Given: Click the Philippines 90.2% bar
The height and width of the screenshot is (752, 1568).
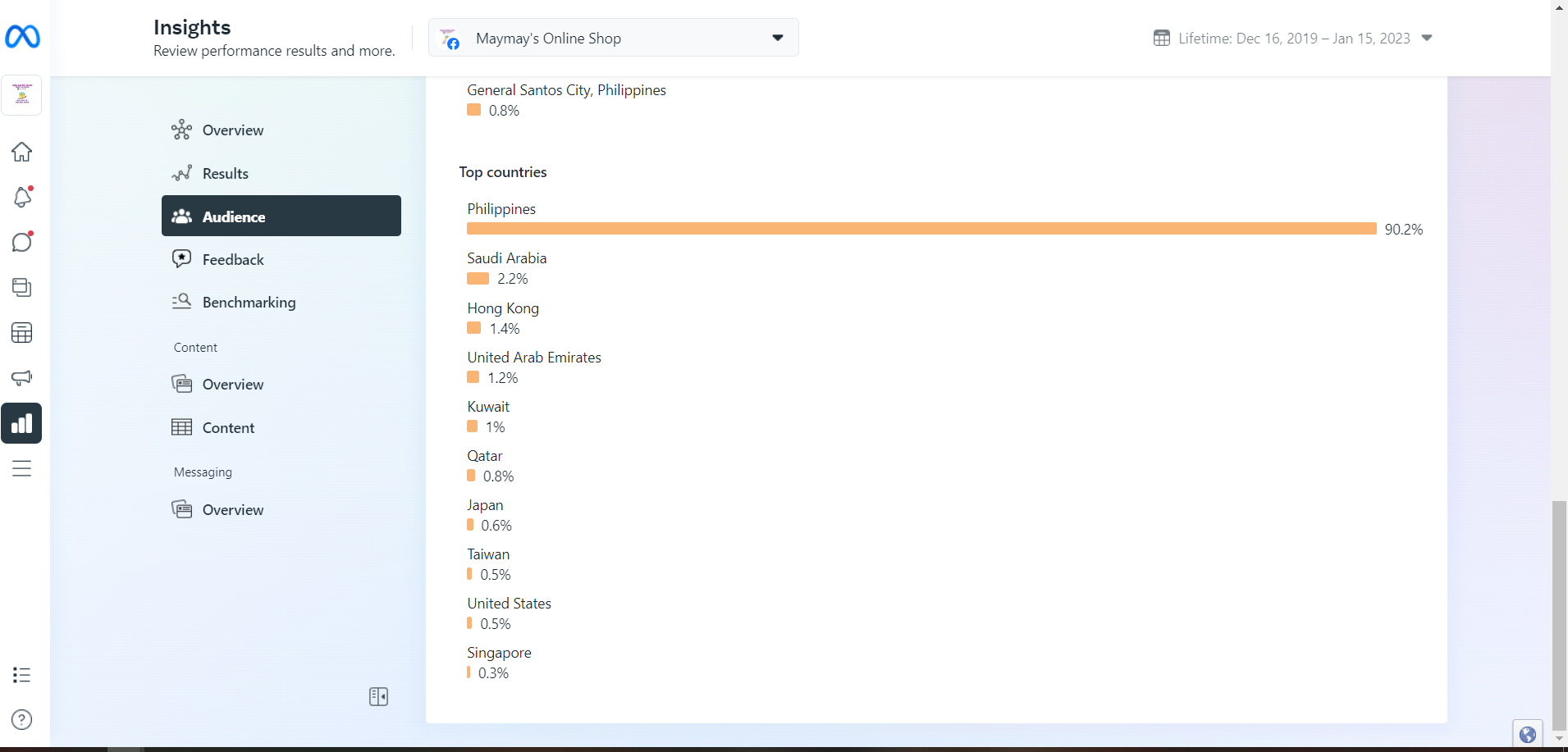Looking at the screenshot, I should click(x=921, y=229).
